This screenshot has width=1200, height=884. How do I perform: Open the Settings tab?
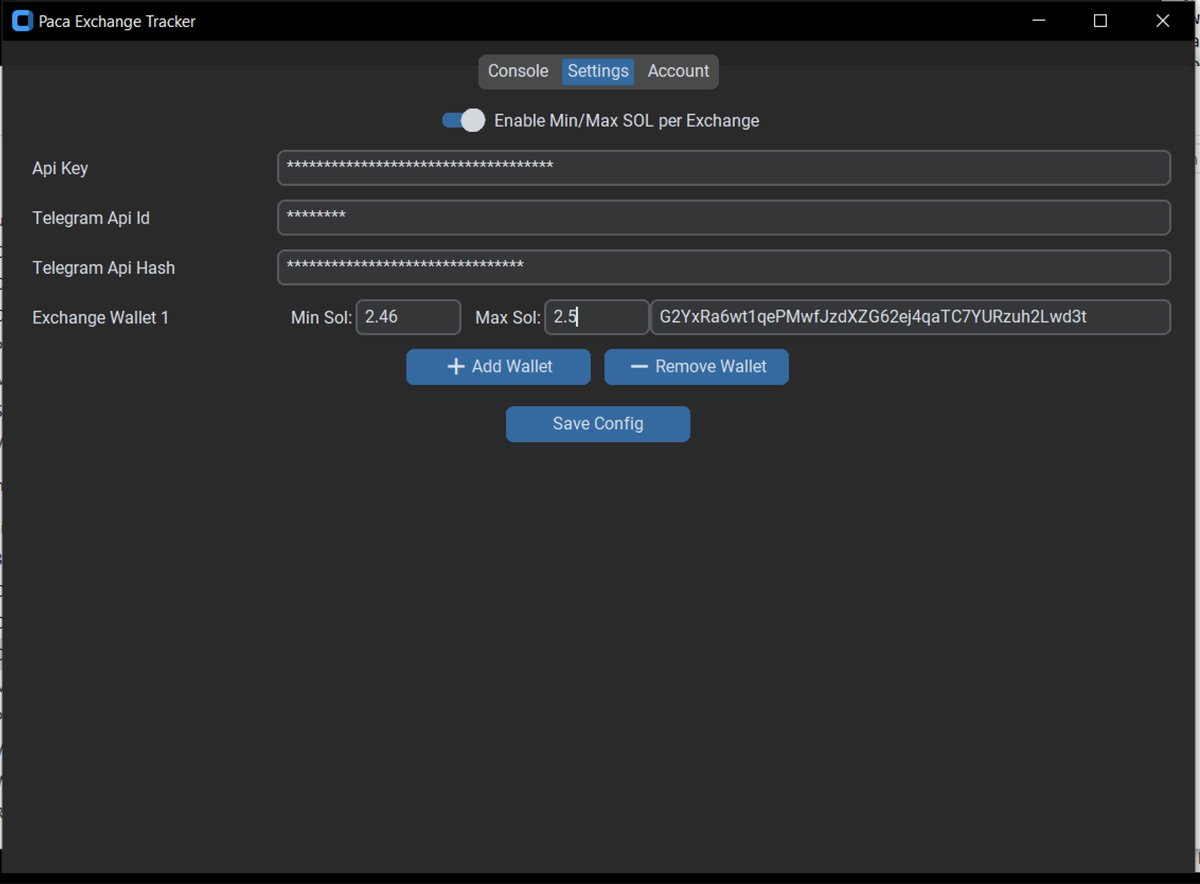point(598,71)
